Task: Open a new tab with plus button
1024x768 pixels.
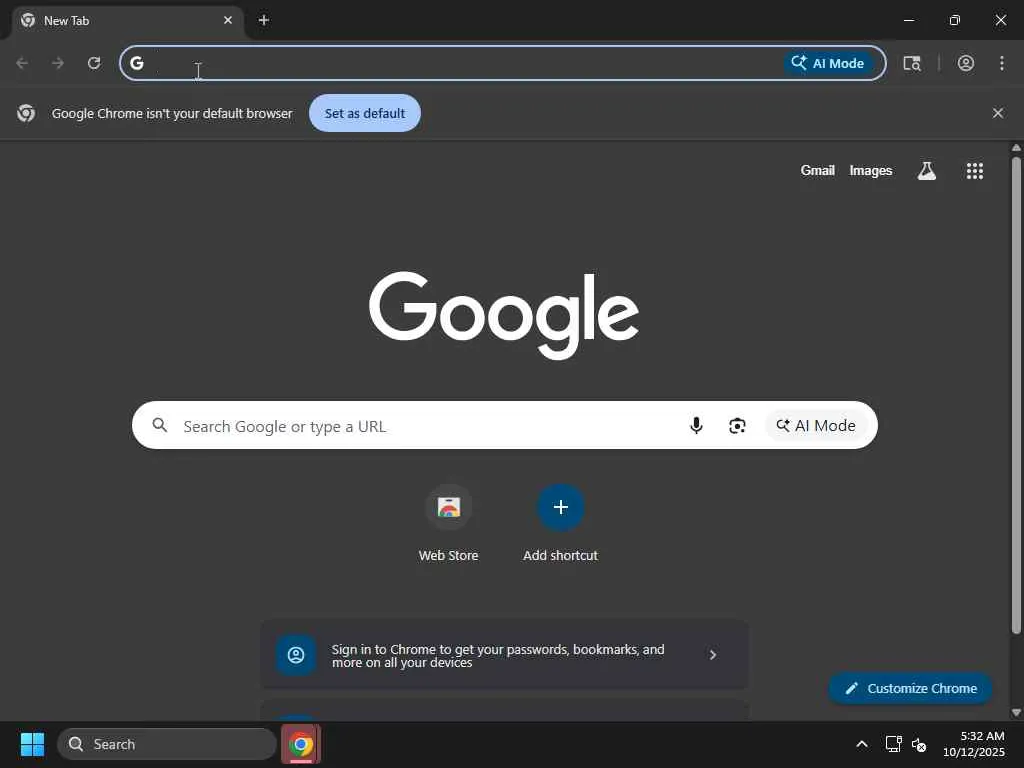Action: (x=264, y=20)
